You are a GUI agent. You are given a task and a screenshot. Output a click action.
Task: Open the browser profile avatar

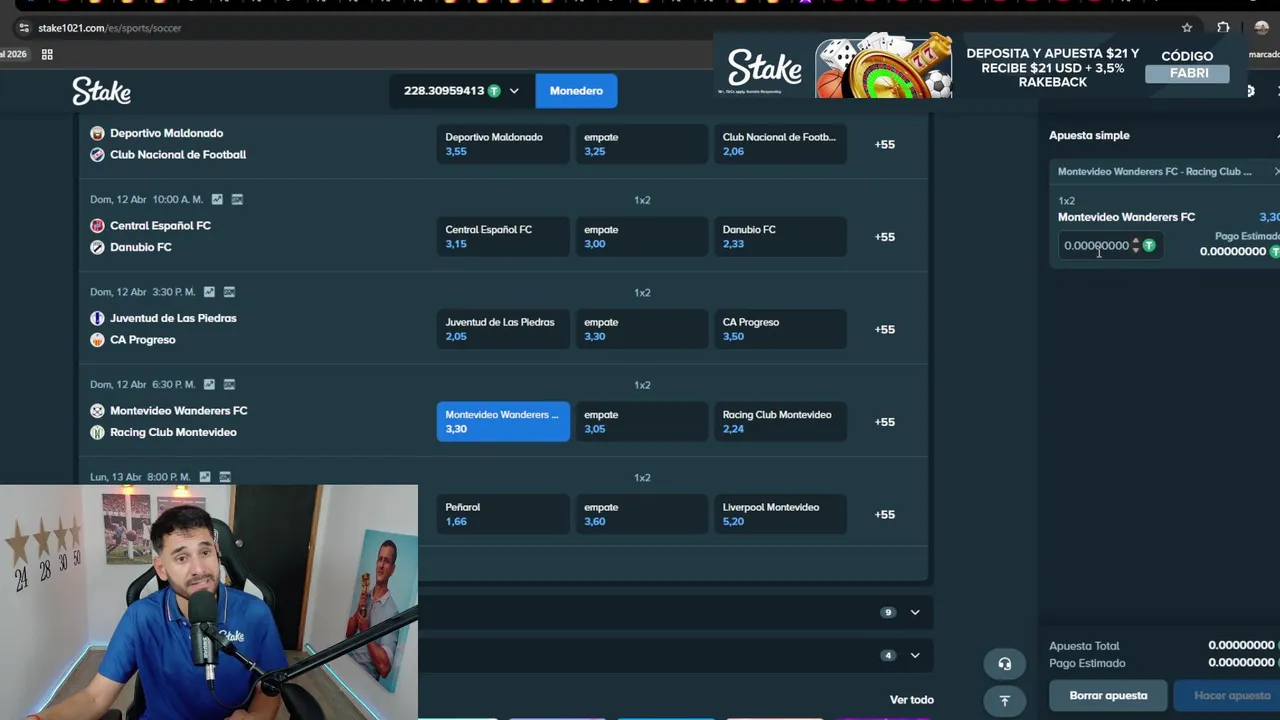(1261, 28)
